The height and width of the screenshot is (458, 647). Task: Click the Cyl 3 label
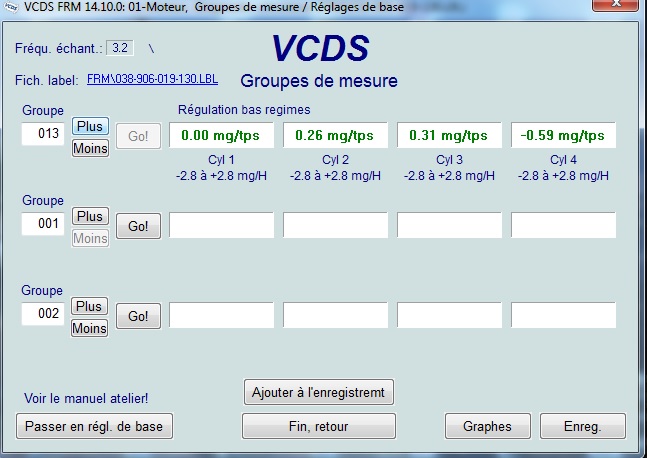tap(449, 160)
